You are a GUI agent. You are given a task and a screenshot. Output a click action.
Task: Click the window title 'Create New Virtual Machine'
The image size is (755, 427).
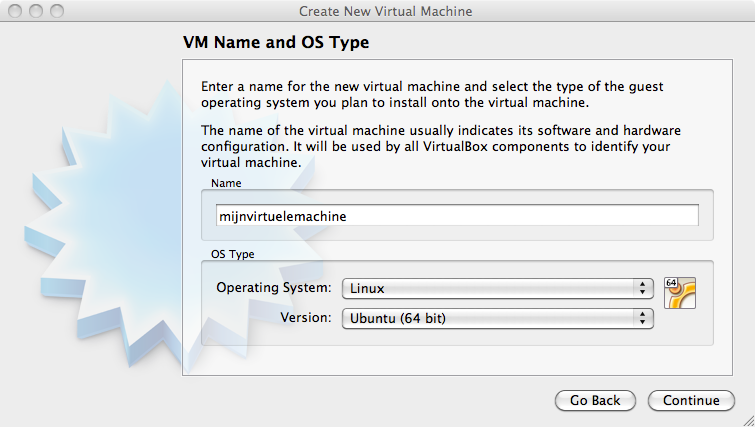(x=385, y=11)
